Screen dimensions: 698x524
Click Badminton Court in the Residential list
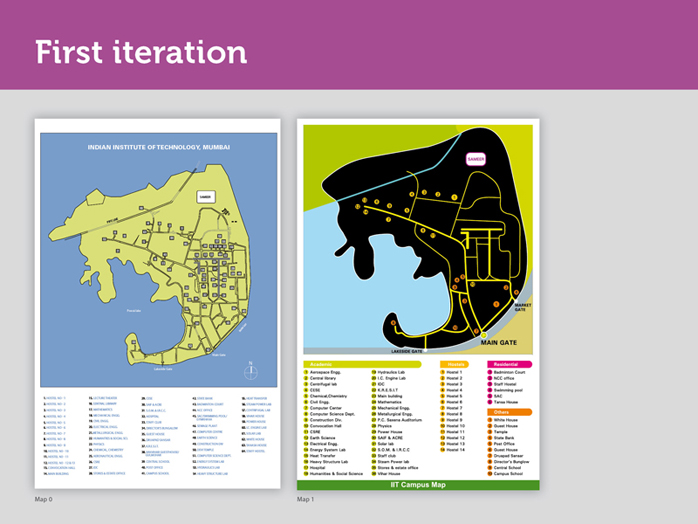514,371
